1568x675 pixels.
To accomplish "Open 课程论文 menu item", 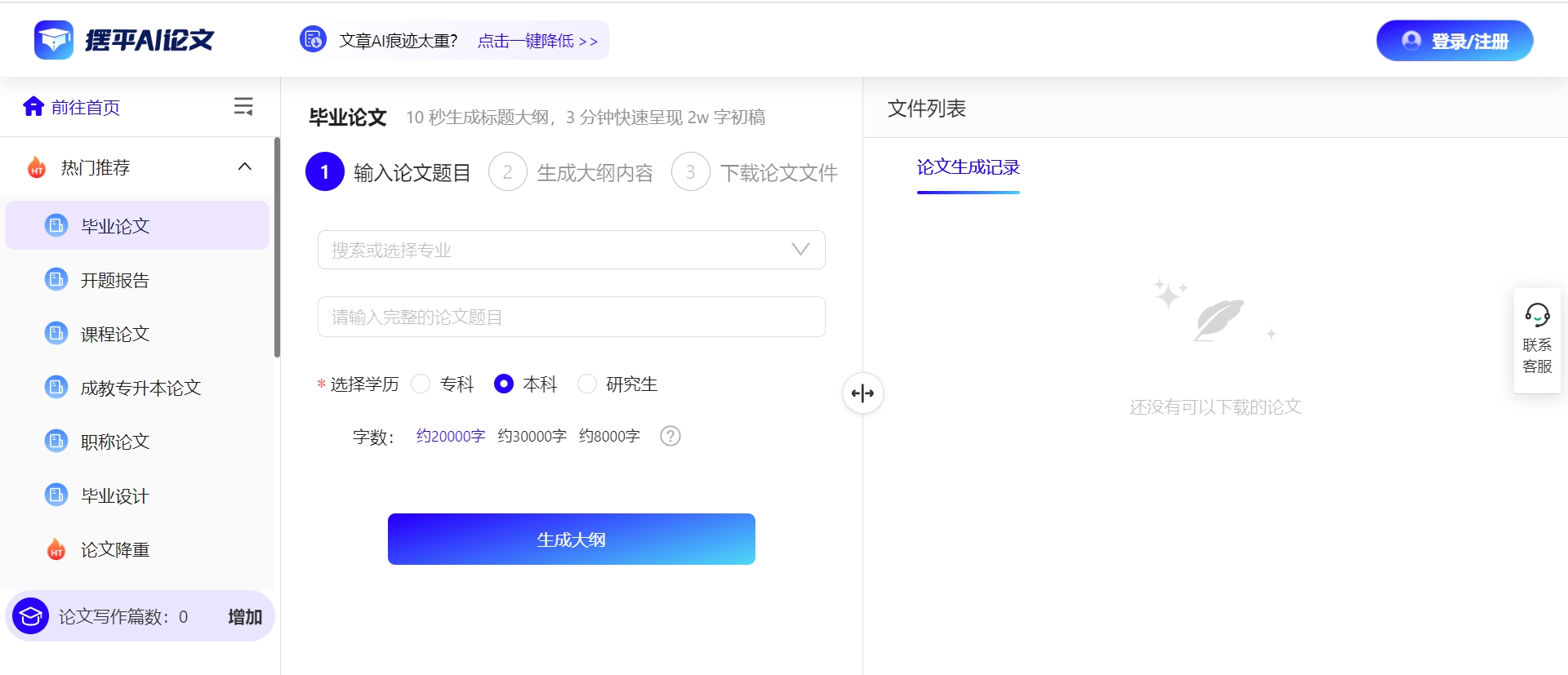I will (137, 334).
